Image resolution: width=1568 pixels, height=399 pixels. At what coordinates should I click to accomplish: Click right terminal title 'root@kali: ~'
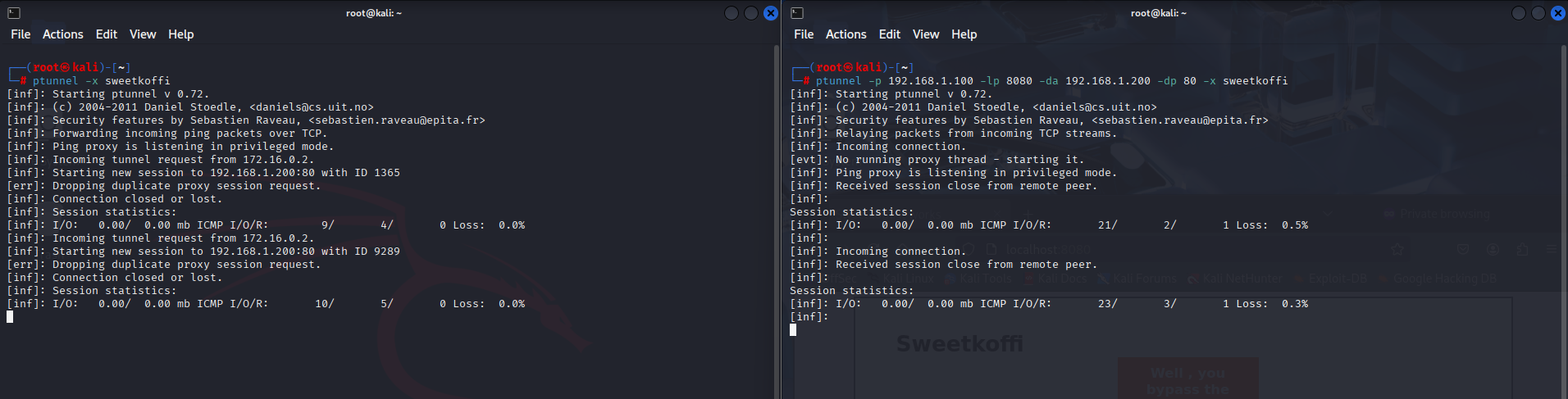pos(1159,13)
